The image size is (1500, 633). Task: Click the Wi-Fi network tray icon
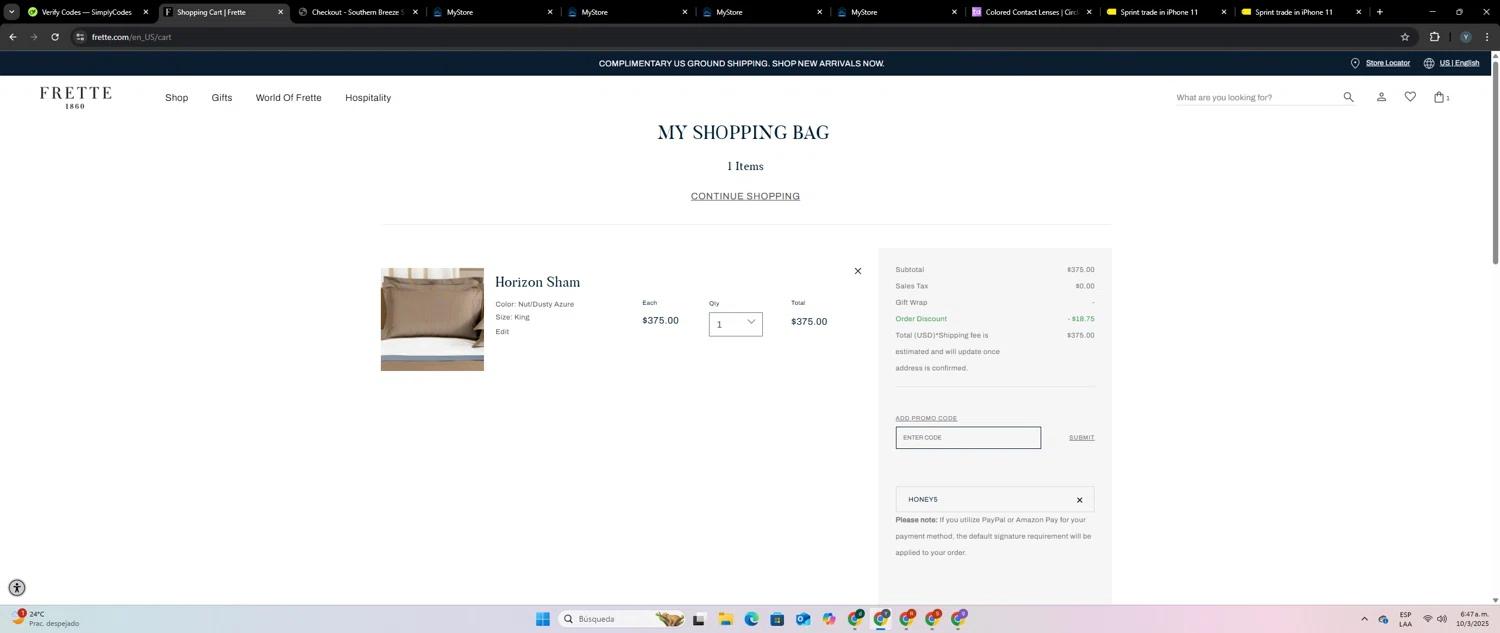click(1427, 619)
